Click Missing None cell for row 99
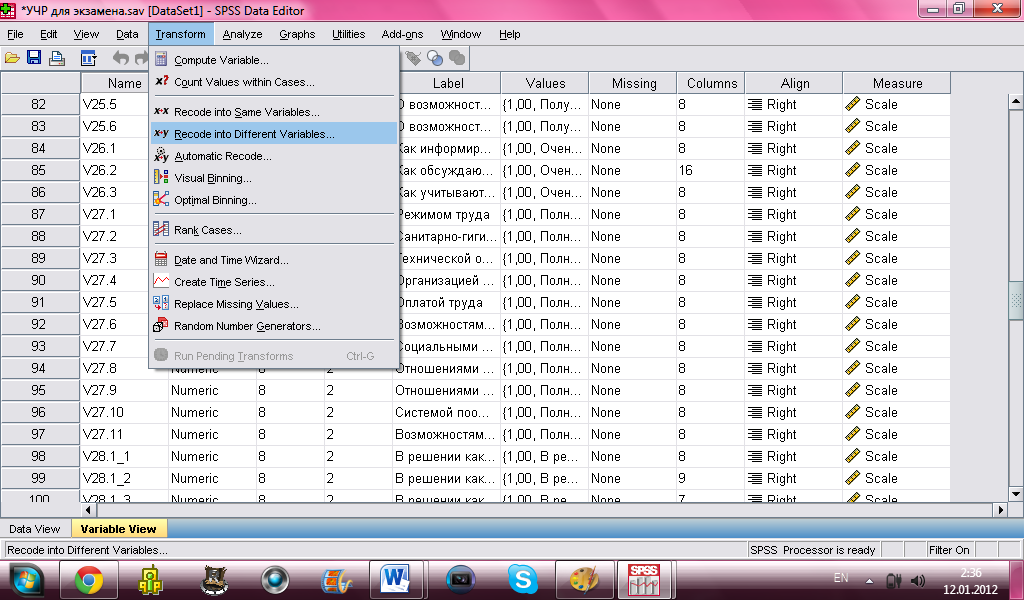This screenshot has height=600, width=1024. pyautogui.click(x=633, y=479)
